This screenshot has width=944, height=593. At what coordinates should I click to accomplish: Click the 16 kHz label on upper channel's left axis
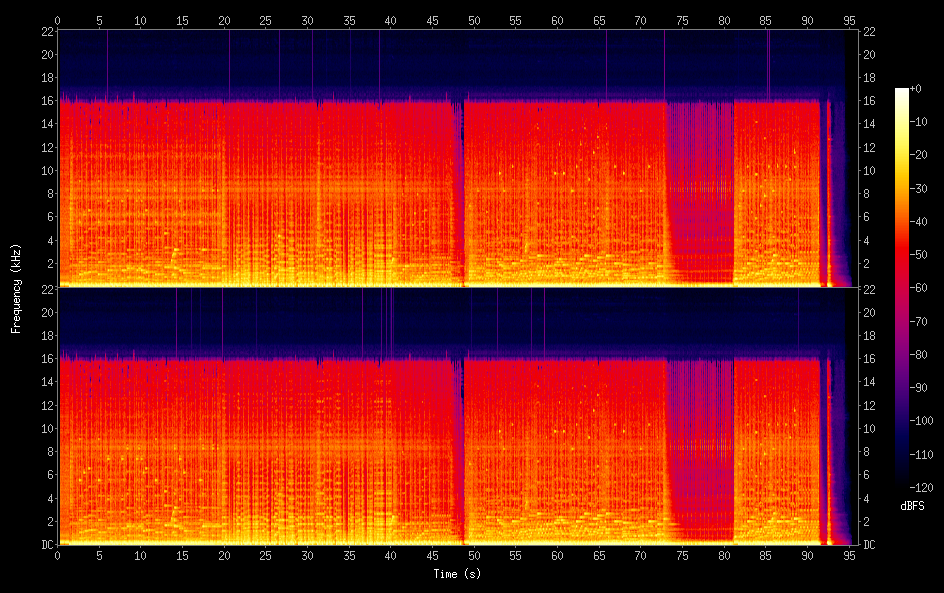(45, 101)
